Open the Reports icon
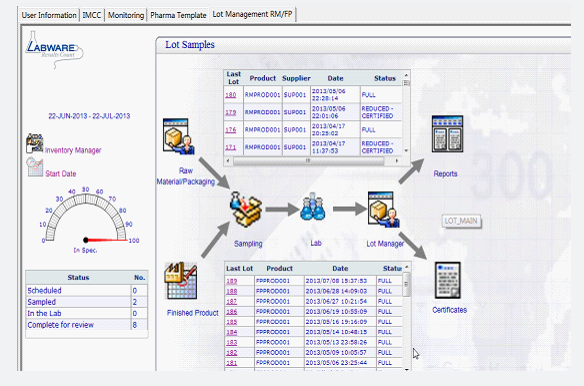The width and height of the screenshot is (584, 386). tap(447, 134)
